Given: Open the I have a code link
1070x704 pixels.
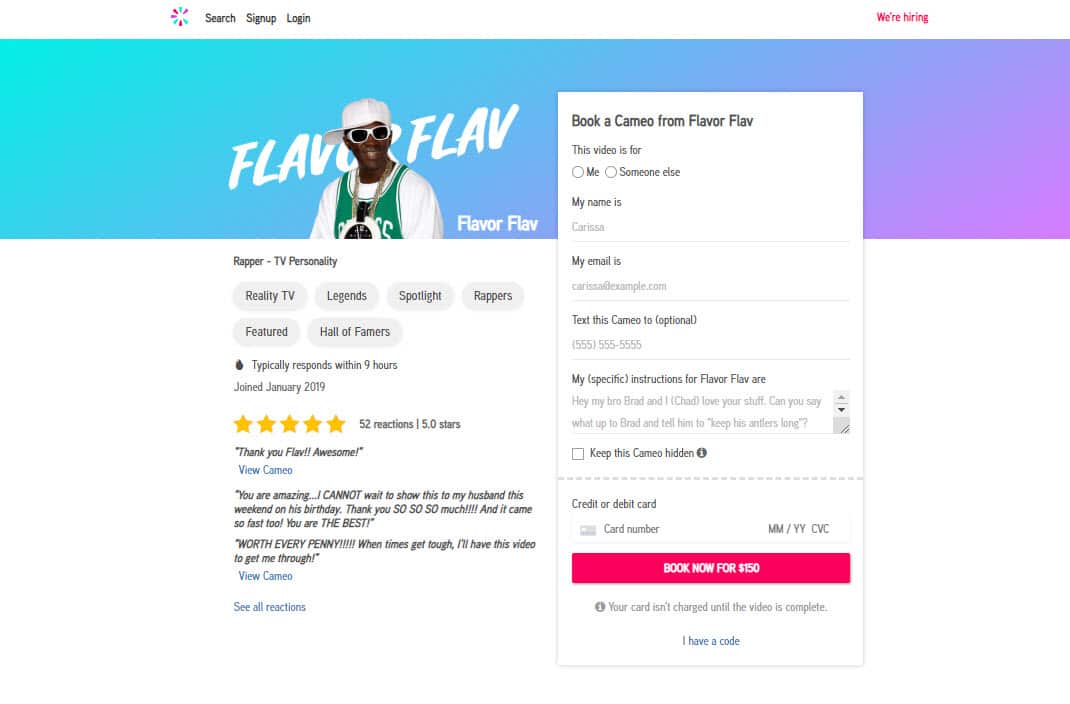Looking at the screenshot, I should 711,641.
